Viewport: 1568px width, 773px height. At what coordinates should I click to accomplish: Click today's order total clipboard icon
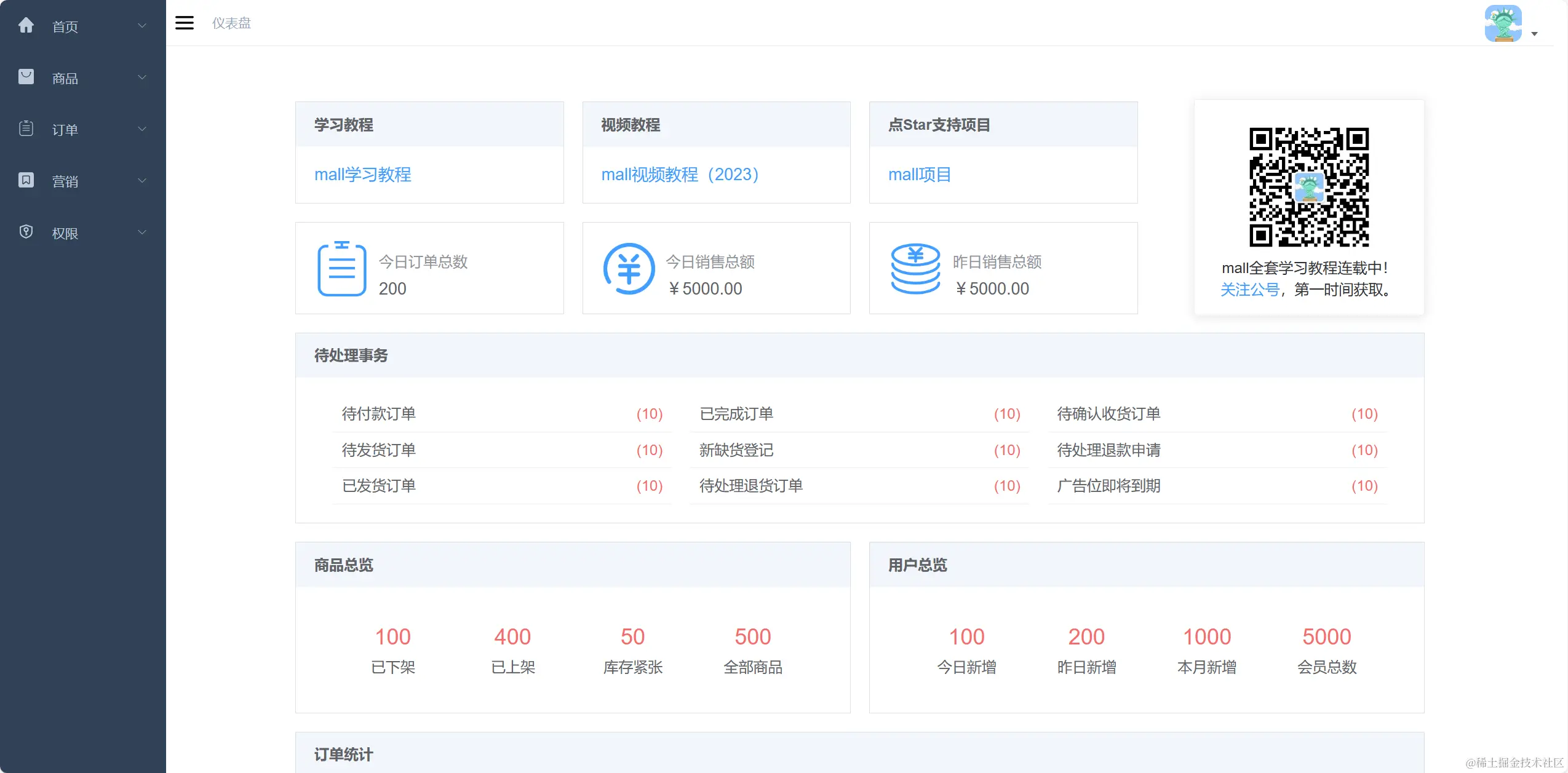(x=342, y=269)
